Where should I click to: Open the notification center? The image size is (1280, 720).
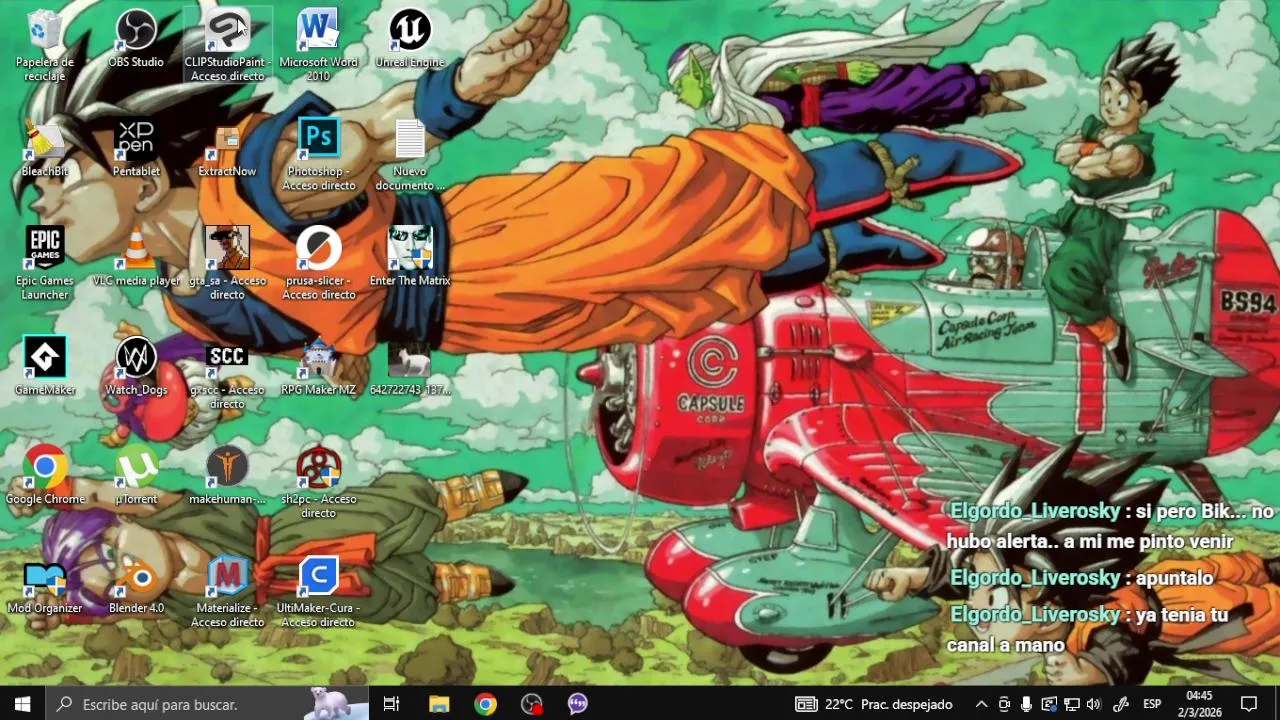pyautogui.click(x=1249, y=704)
